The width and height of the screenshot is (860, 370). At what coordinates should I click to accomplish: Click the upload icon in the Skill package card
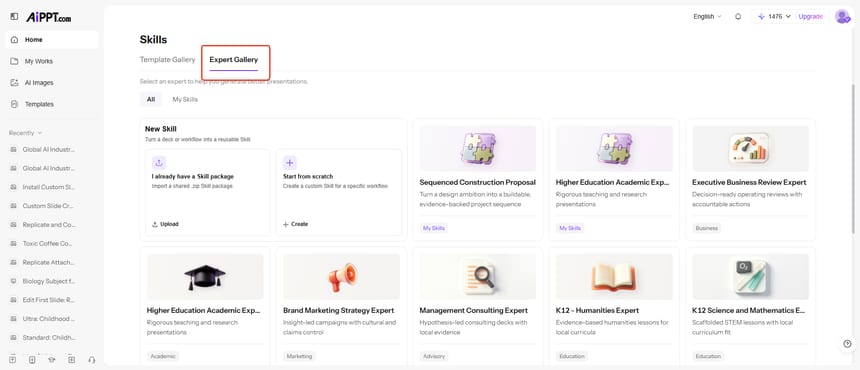[x=159, y=162]
